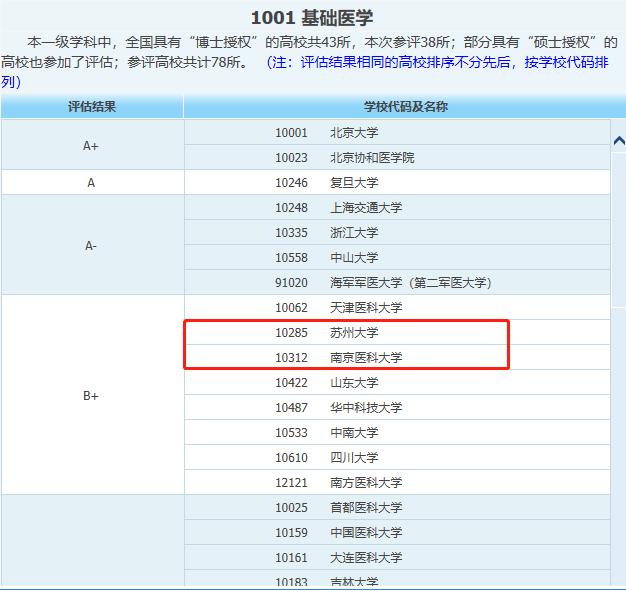Select the row 10558 中山大学
Image resolution: width=626 pixels, height=594 pixels.
pyautogui.click(x=397, y=257)
